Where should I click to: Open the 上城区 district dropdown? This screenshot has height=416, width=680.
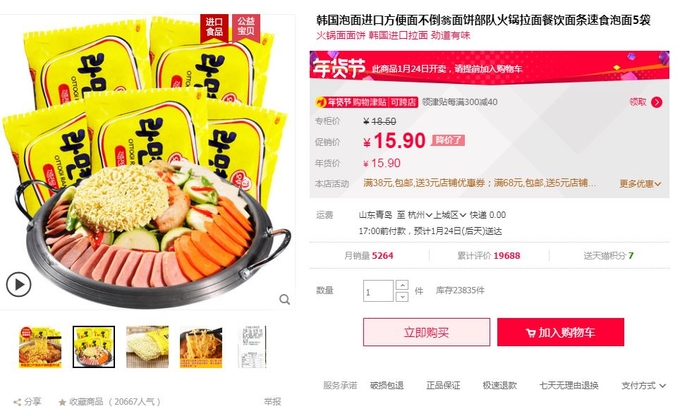coord(450,215)
